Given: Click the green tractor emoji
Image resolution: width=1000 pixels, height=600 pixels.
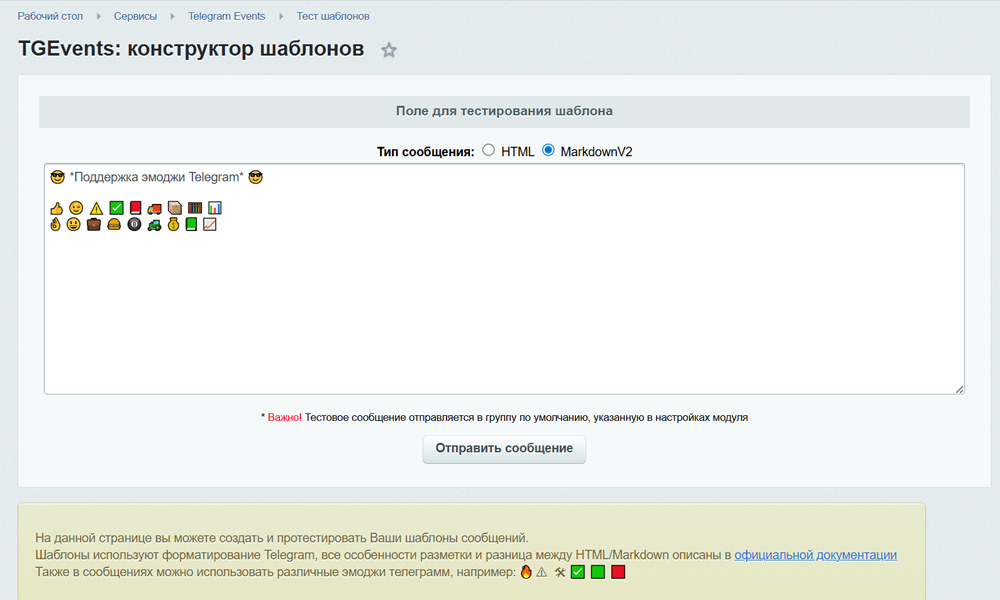Looking at the screenshot, I should click(154, 224).
